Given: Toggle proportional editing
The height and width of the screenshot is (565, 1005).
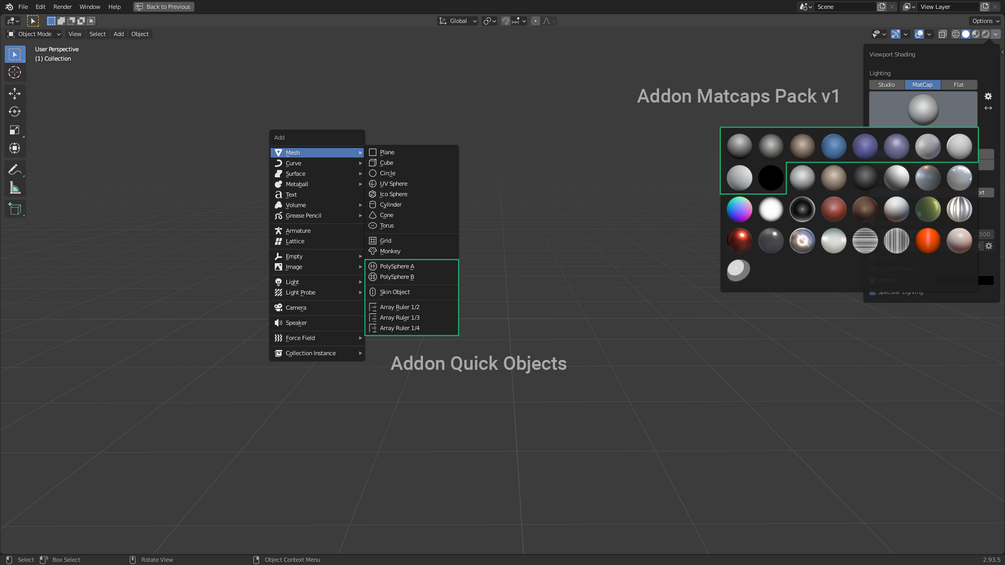Looking at the screenshot, I should (x=536, y=21).
